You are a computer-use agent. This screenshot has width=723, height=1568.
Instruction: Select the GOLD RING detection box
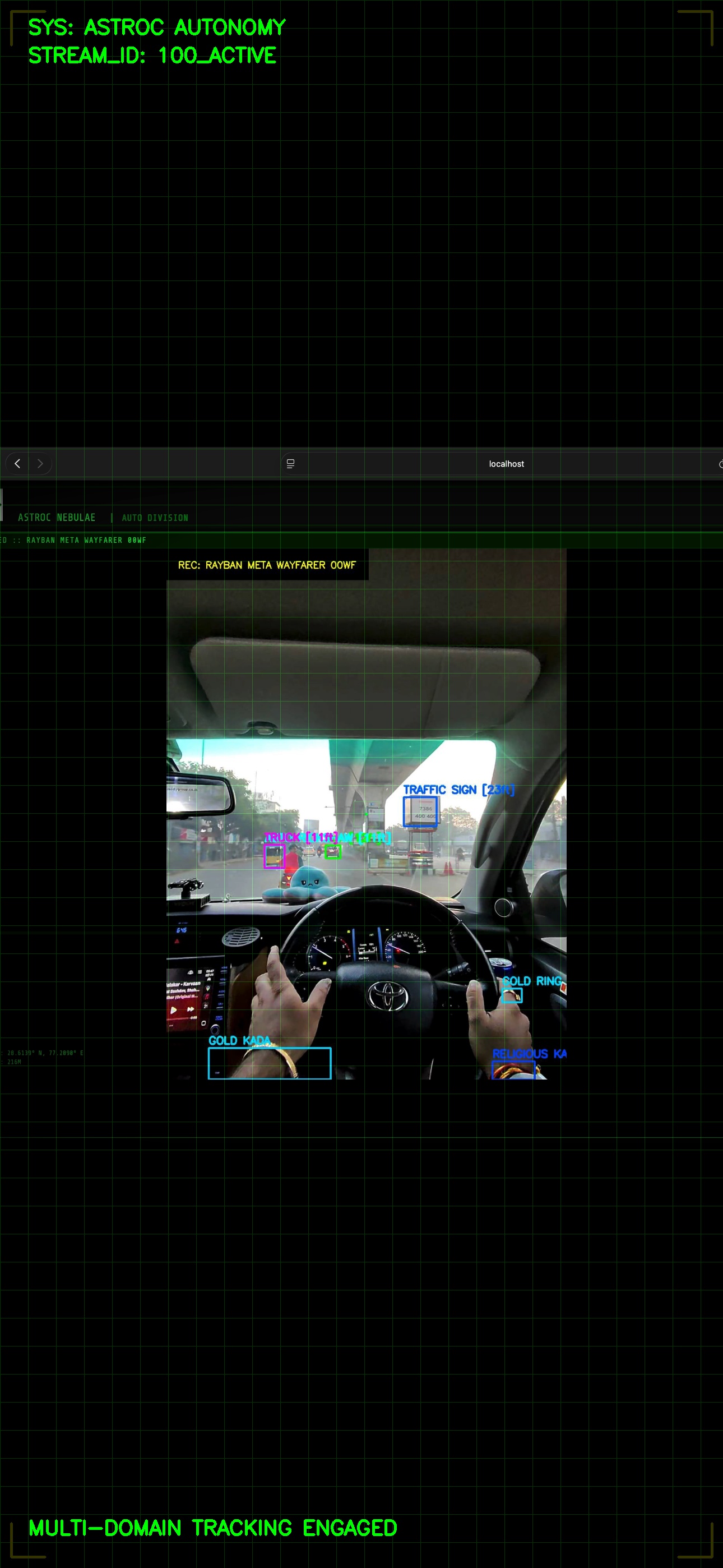coord(512,996)
